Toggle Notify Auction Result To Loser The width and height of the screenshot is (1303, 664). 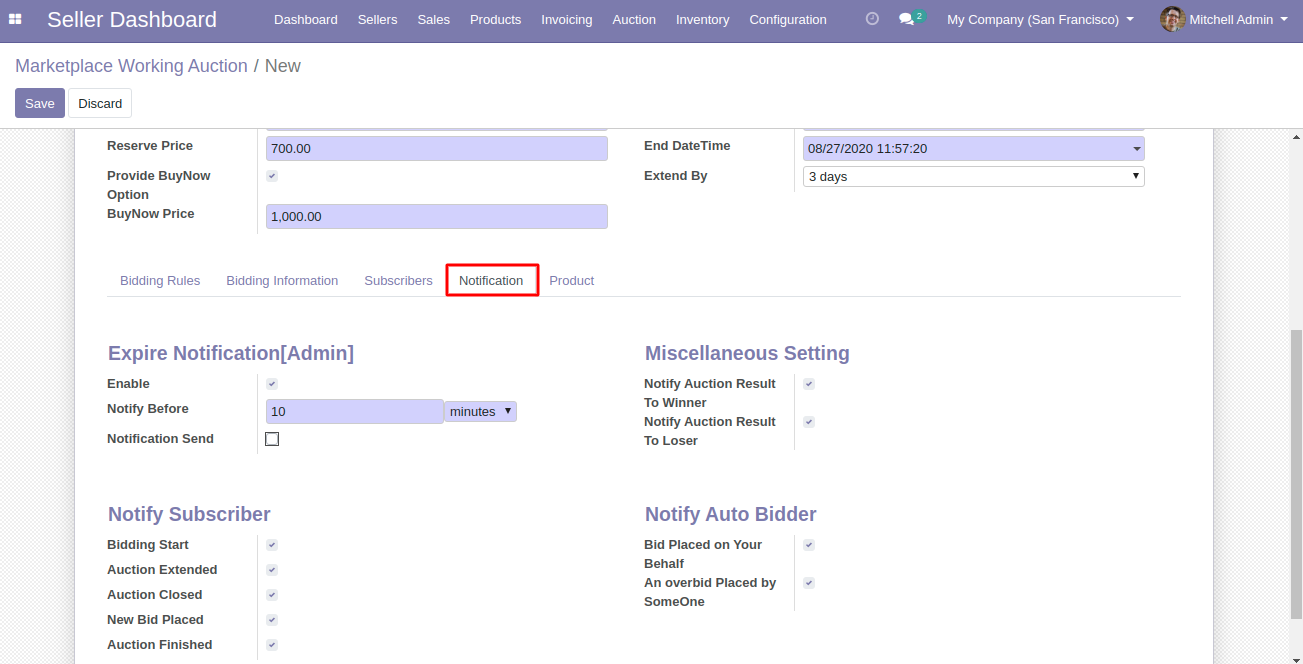point(809,422)
